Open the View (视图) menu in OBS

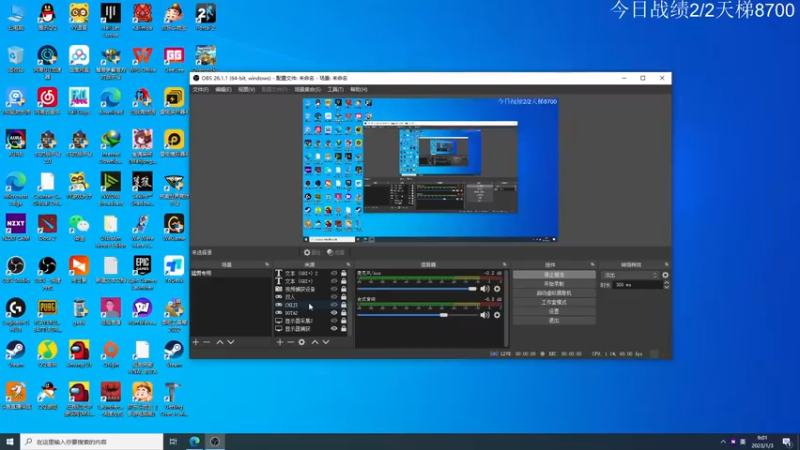point(246,89)
